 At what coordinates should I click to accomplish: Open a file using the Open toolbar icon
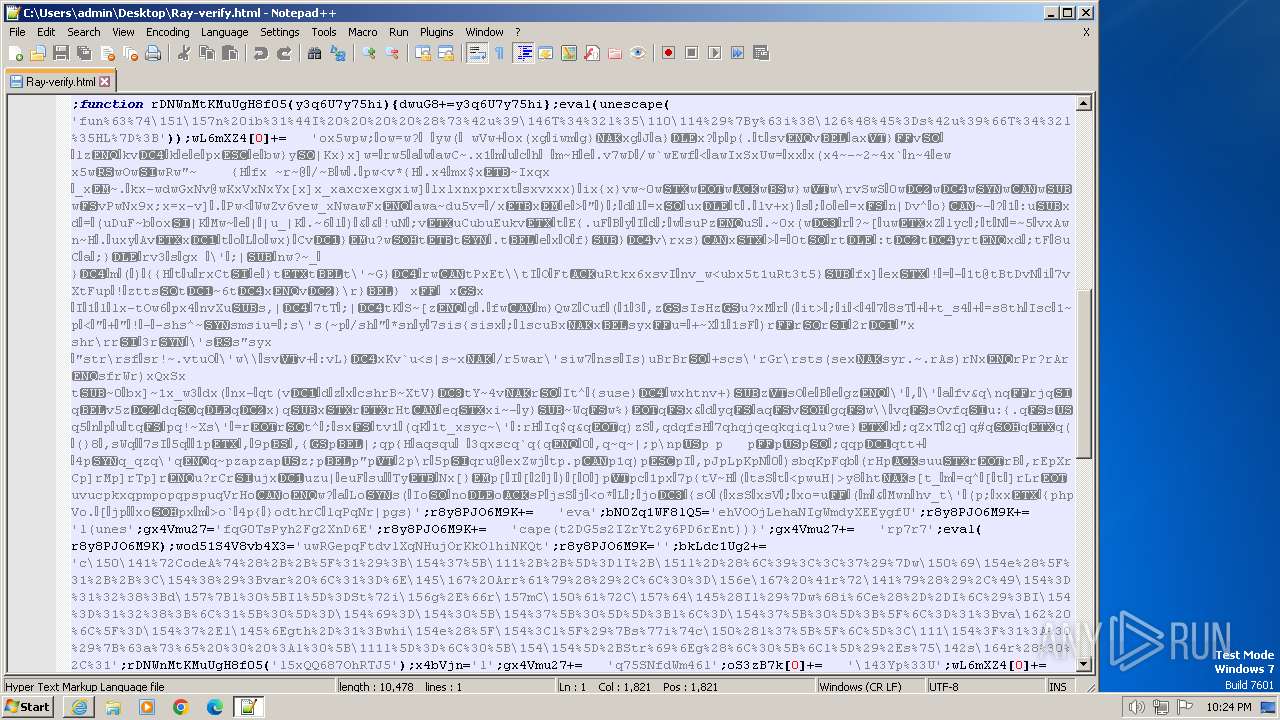[38, 53]
